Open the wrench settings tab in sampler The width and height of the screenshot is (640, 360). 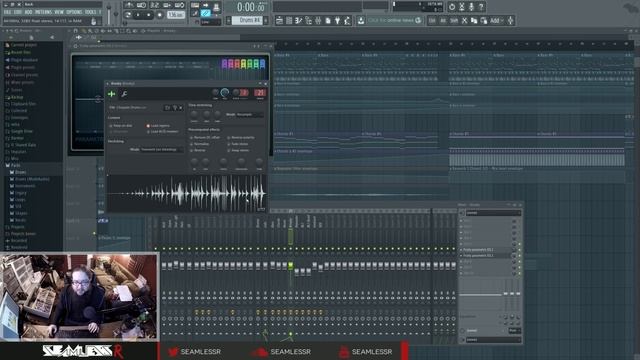point(124,94)
